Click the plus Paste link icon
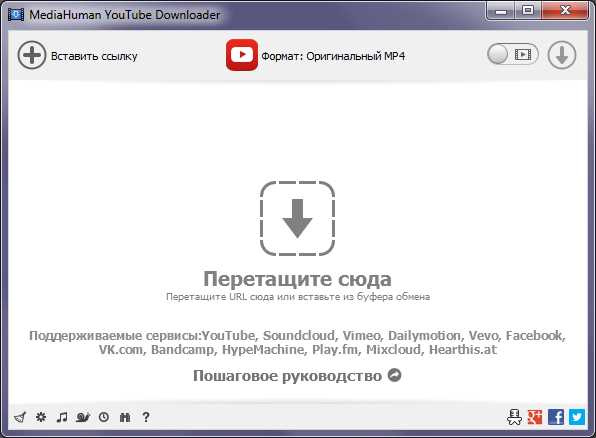 (32, 56)
